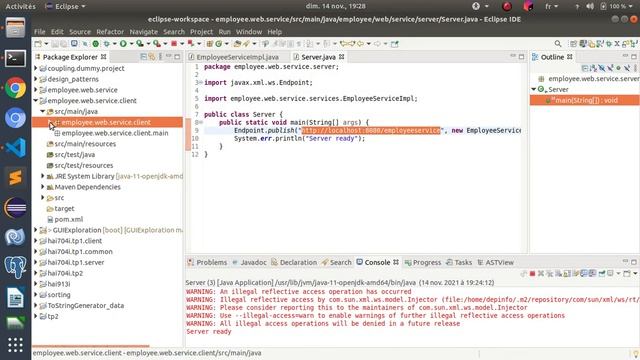The height and width of the screenshot is (360, 640).
Task: Toggle Hide Non-Public Members in Outline
Action: pos(618,68)
